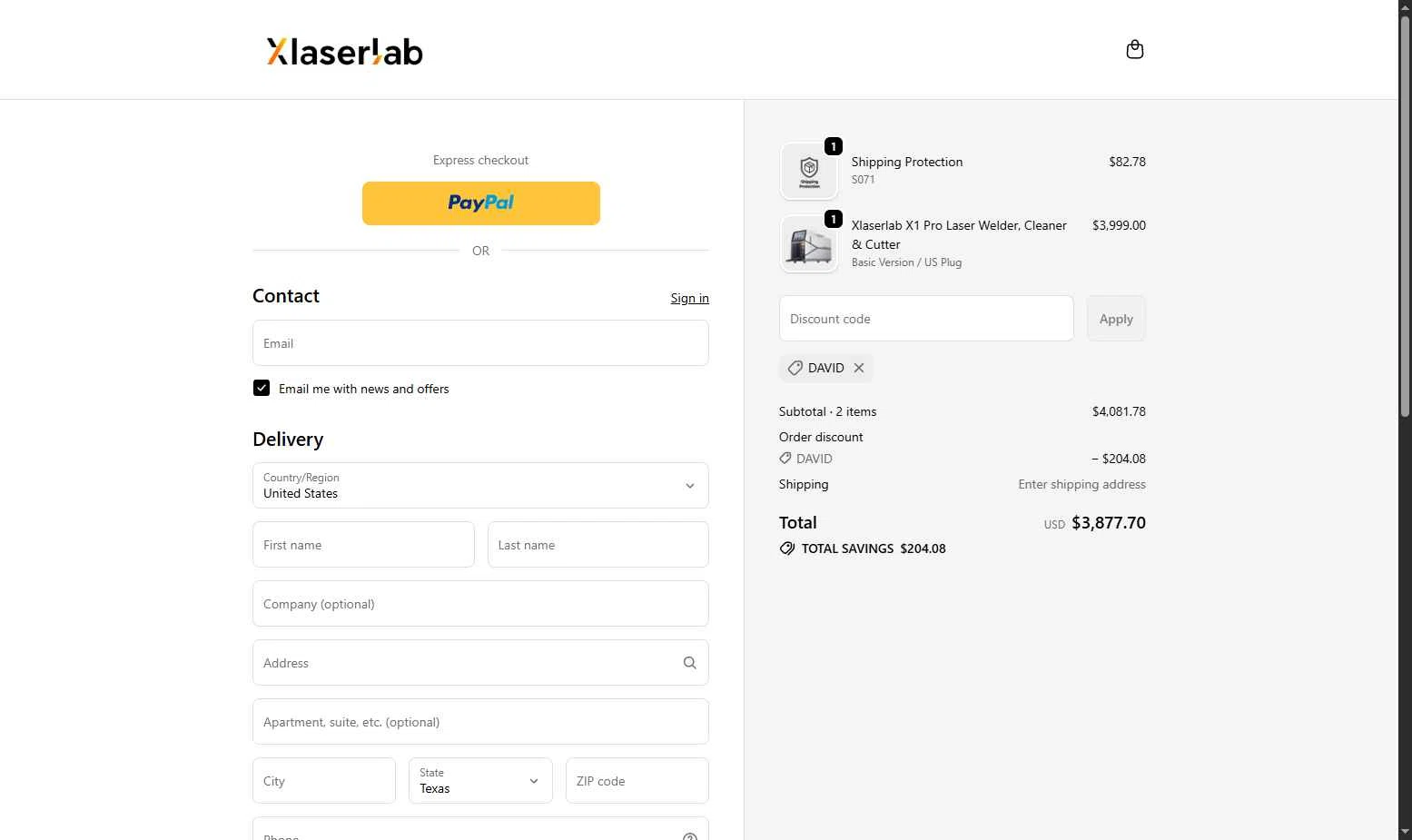Click the phone field help icon
This screenshot has height=840, width=1412.
pyautogui.click(x=690, y=836)
